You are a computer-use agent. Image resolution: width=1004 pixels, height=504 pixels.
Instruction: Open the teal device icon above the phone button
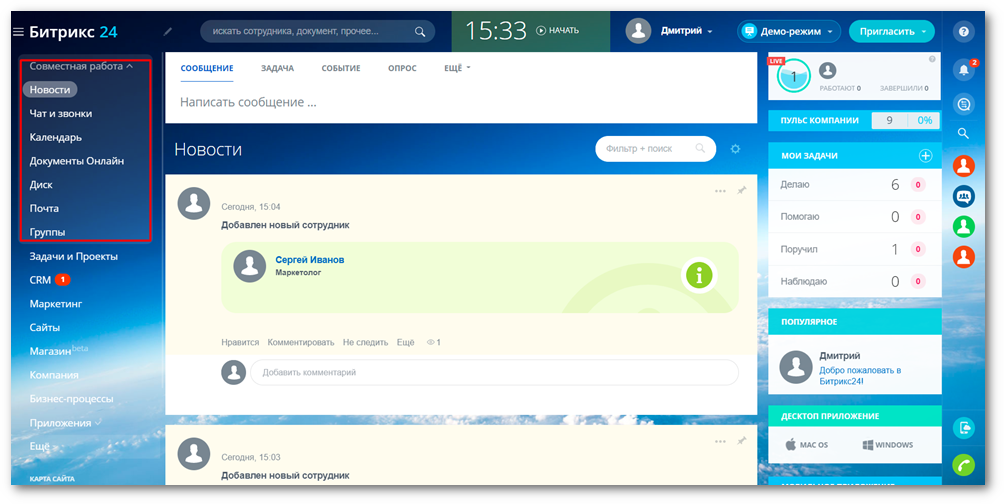964,427
